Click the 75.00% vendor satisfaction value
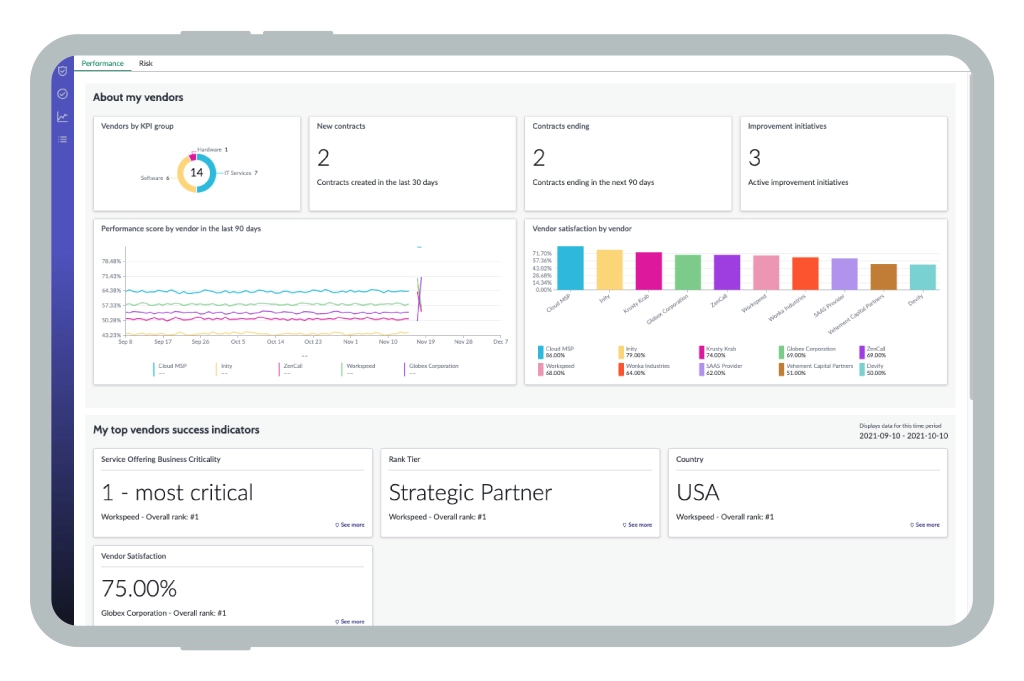This screenshot has width=1024, height=681. 139,589
